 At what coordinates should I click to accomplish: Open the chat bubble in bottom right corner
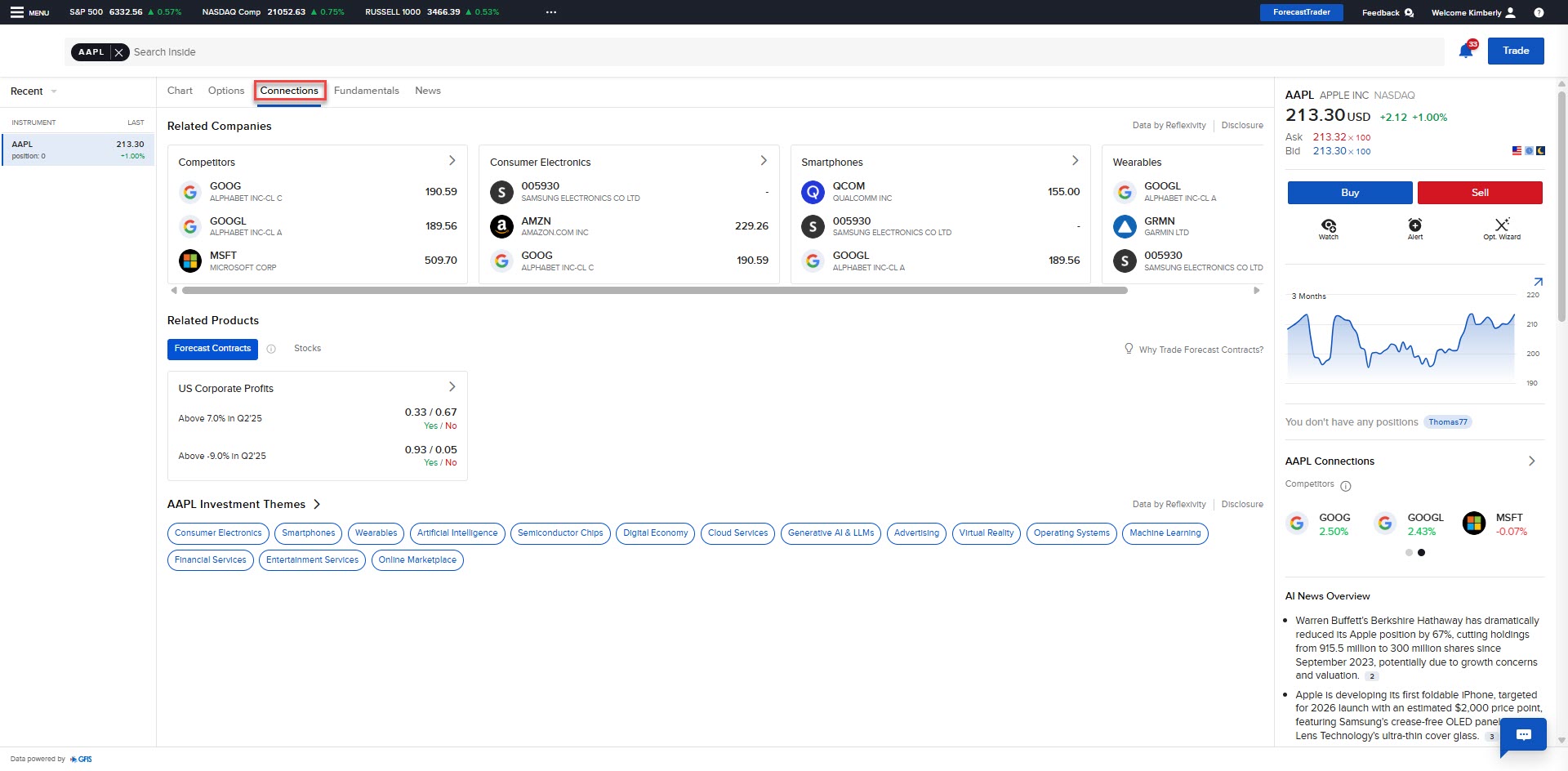click(1524, 734)
